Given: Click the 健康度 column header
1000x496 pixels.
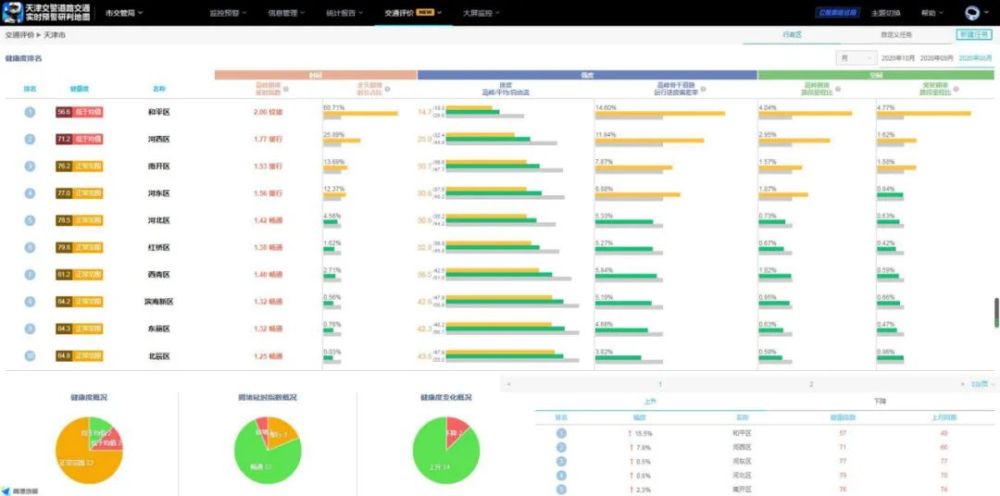Looking at the screenshot, I should tap(79, 89).
